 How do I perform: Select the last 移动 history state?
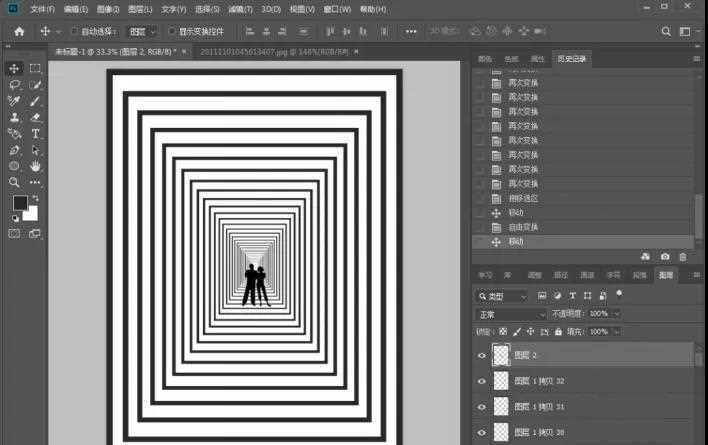[583, 242]
